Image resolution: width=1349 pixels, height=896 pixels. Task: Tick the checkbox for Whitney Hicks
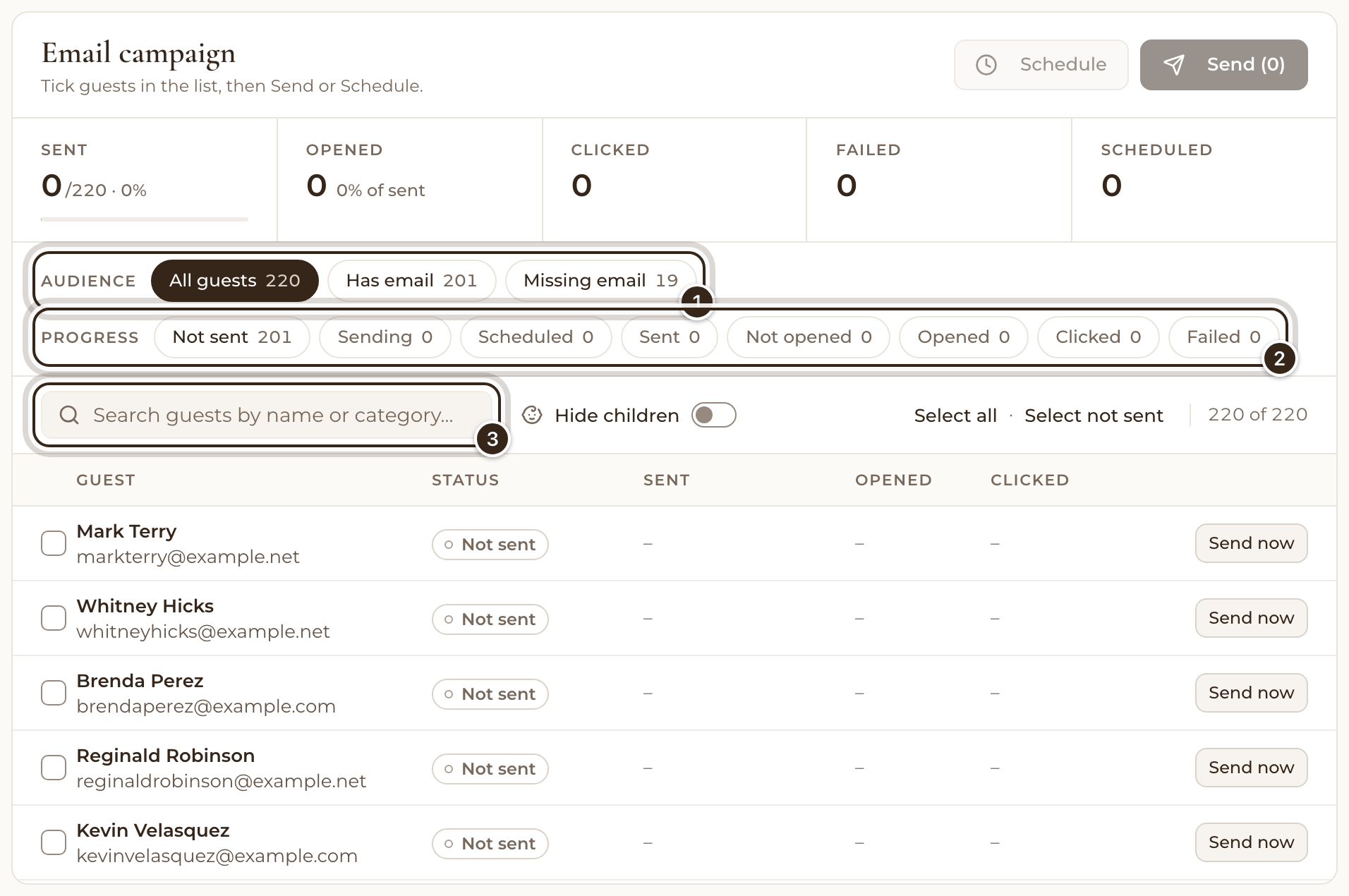click(x=54, y=618)
